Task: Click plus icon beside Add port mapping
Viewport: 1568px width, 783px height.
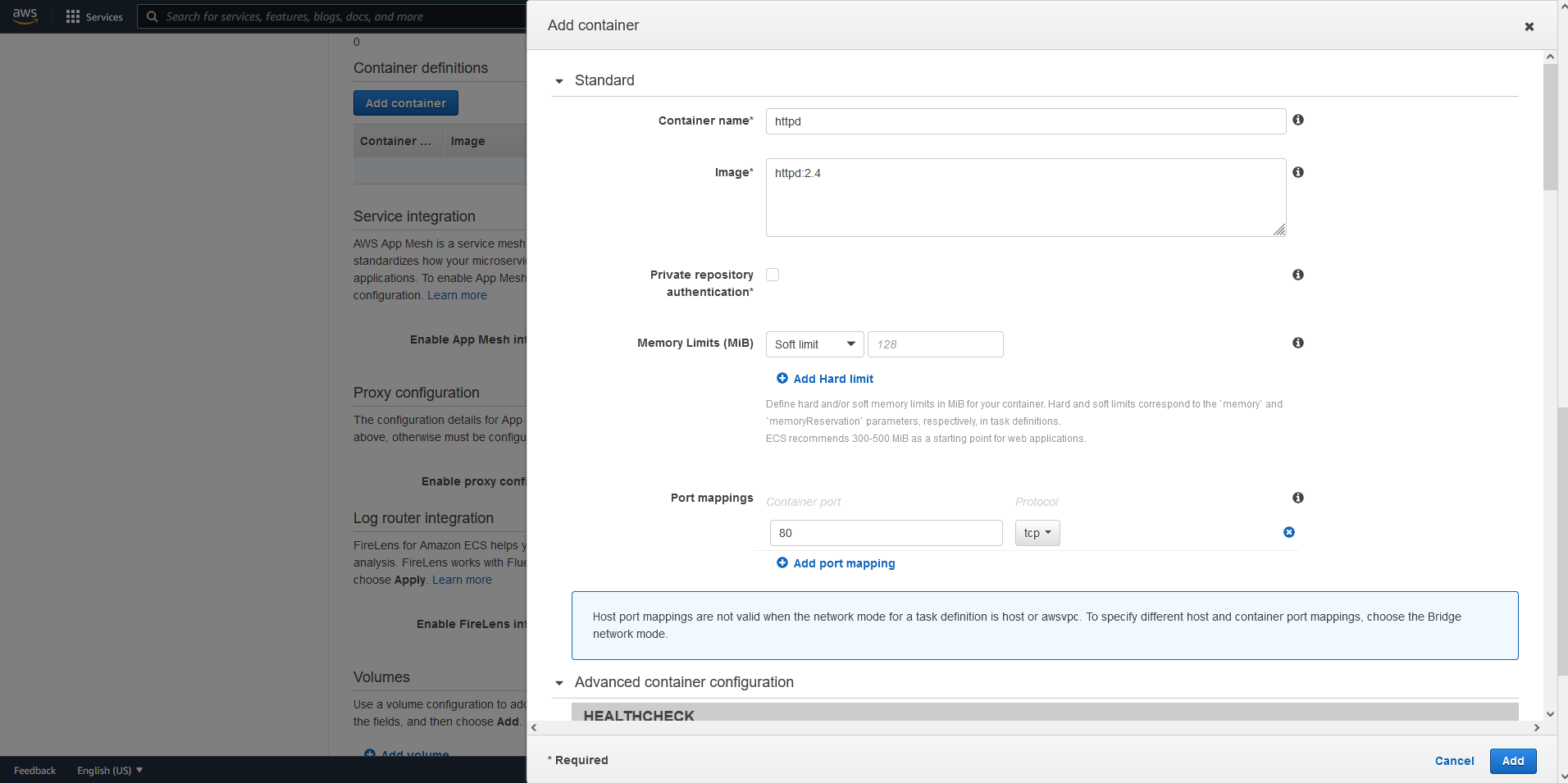Action: pos(782,562)
